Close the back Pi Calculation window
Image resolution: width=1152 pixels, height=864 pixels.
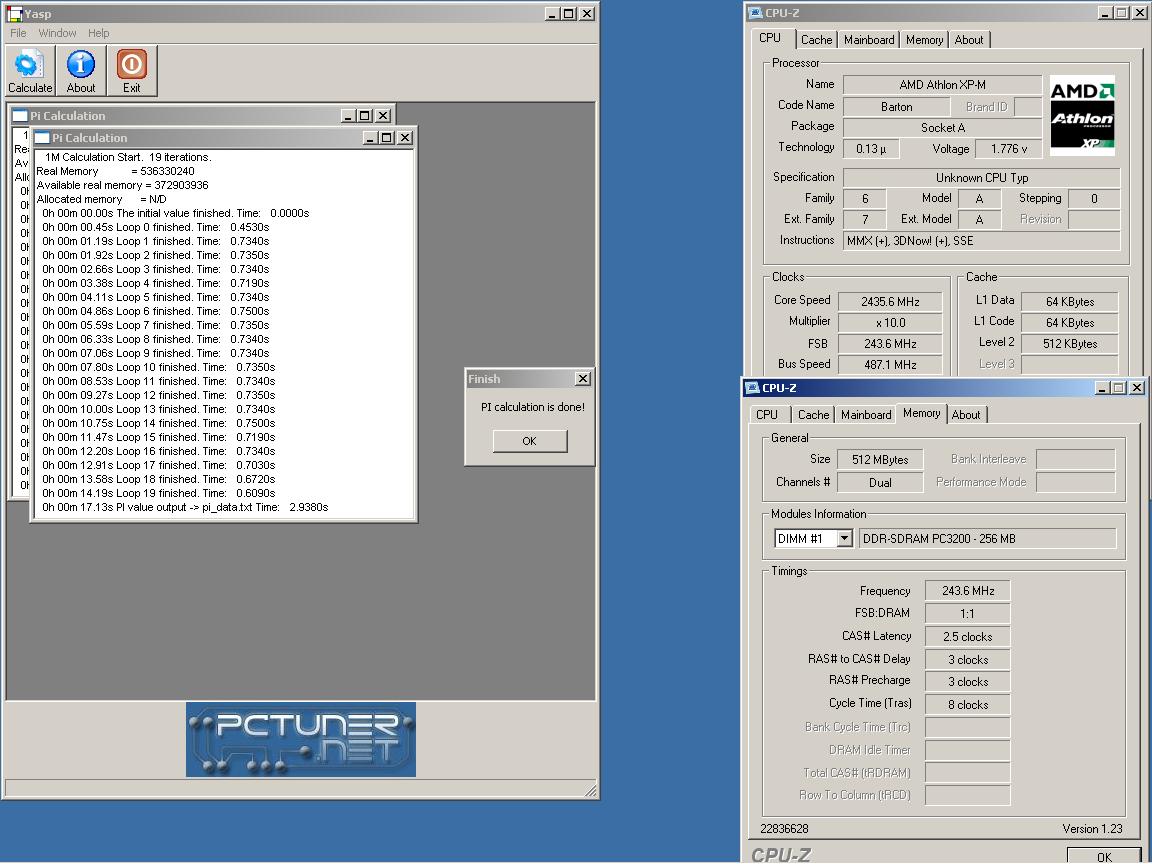pyautogui.click(x=383, y=115)
